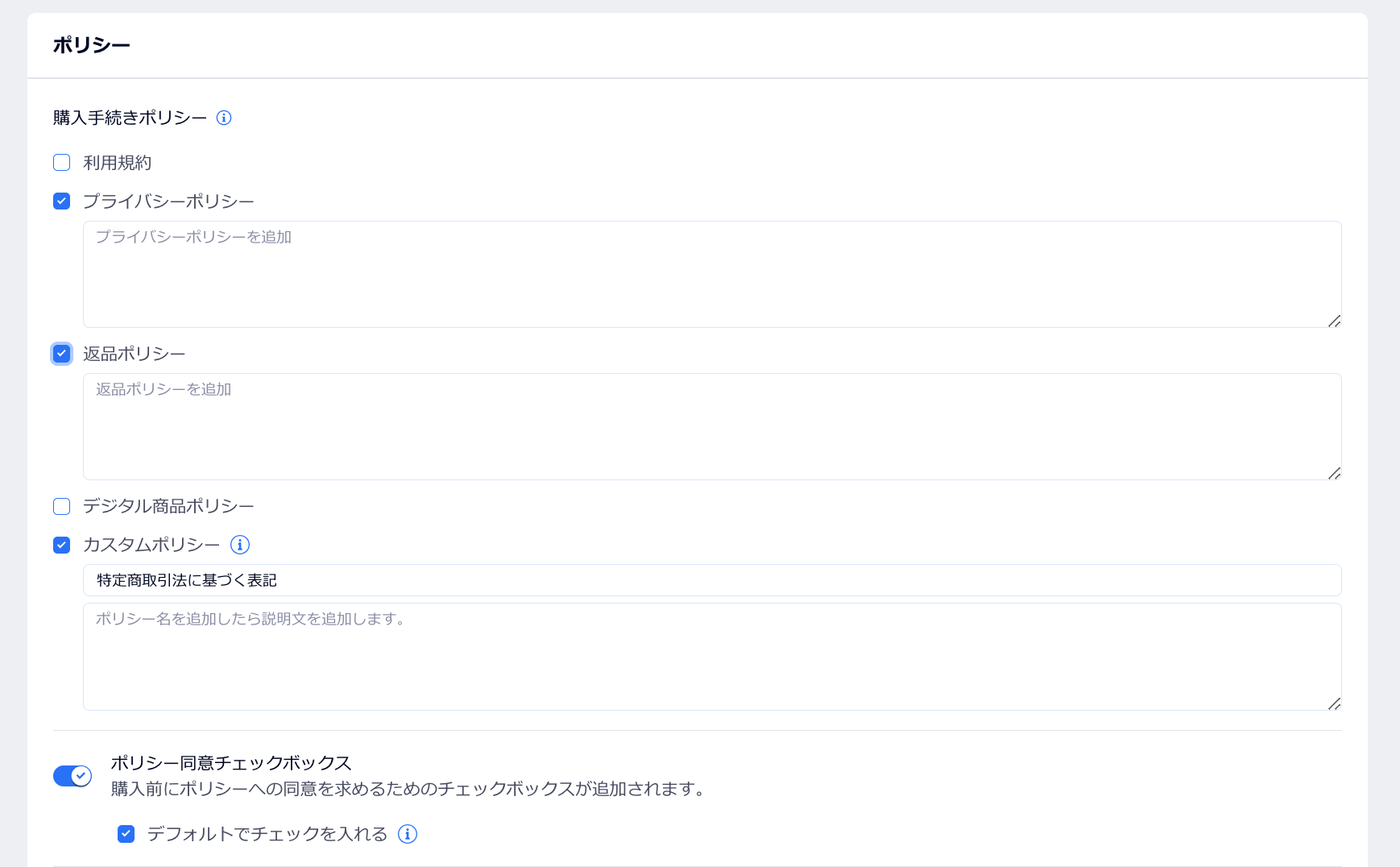This screenshot has width=1400, height=867.
Task: Check the 利用規約 checkbox
Action: coord(62,163)
